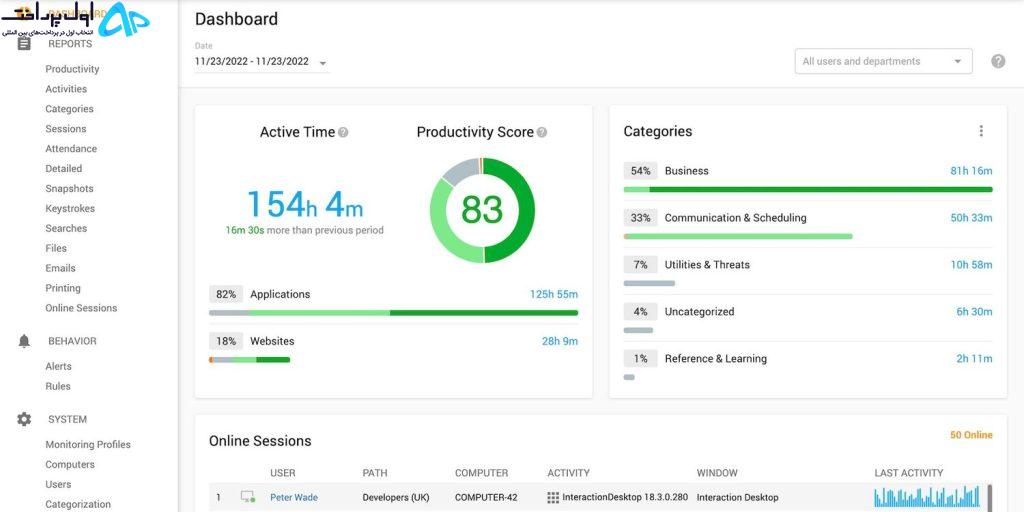Screen dimensions: 1024x512
Task: Click the info icon beside Productivity Score
Action: (542, 133)
